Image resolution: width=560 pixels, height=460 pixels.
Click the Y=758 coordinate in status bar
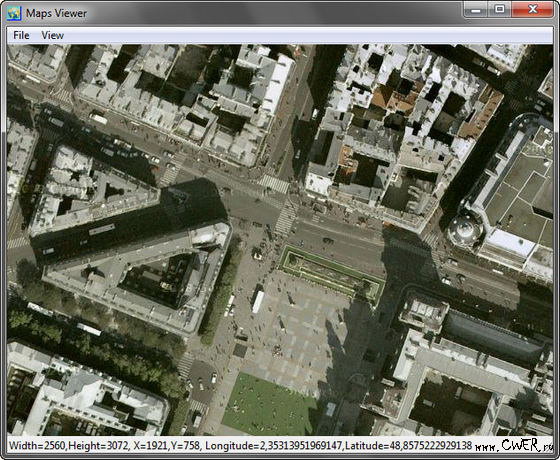coord(184,446)
